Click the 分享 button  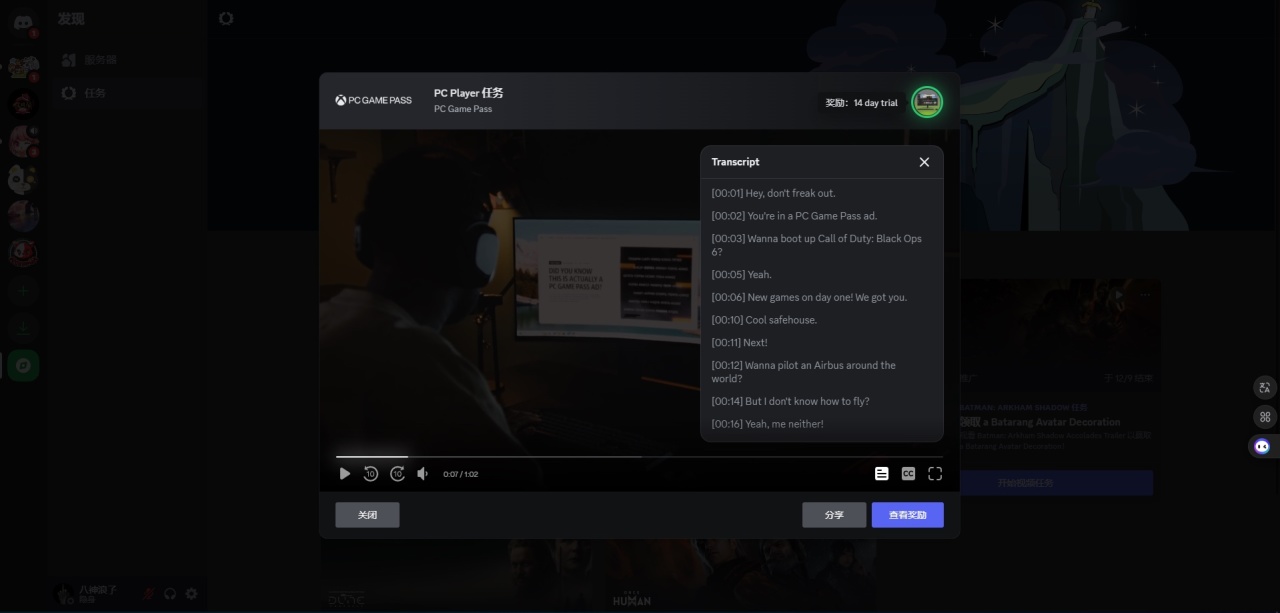834,515
